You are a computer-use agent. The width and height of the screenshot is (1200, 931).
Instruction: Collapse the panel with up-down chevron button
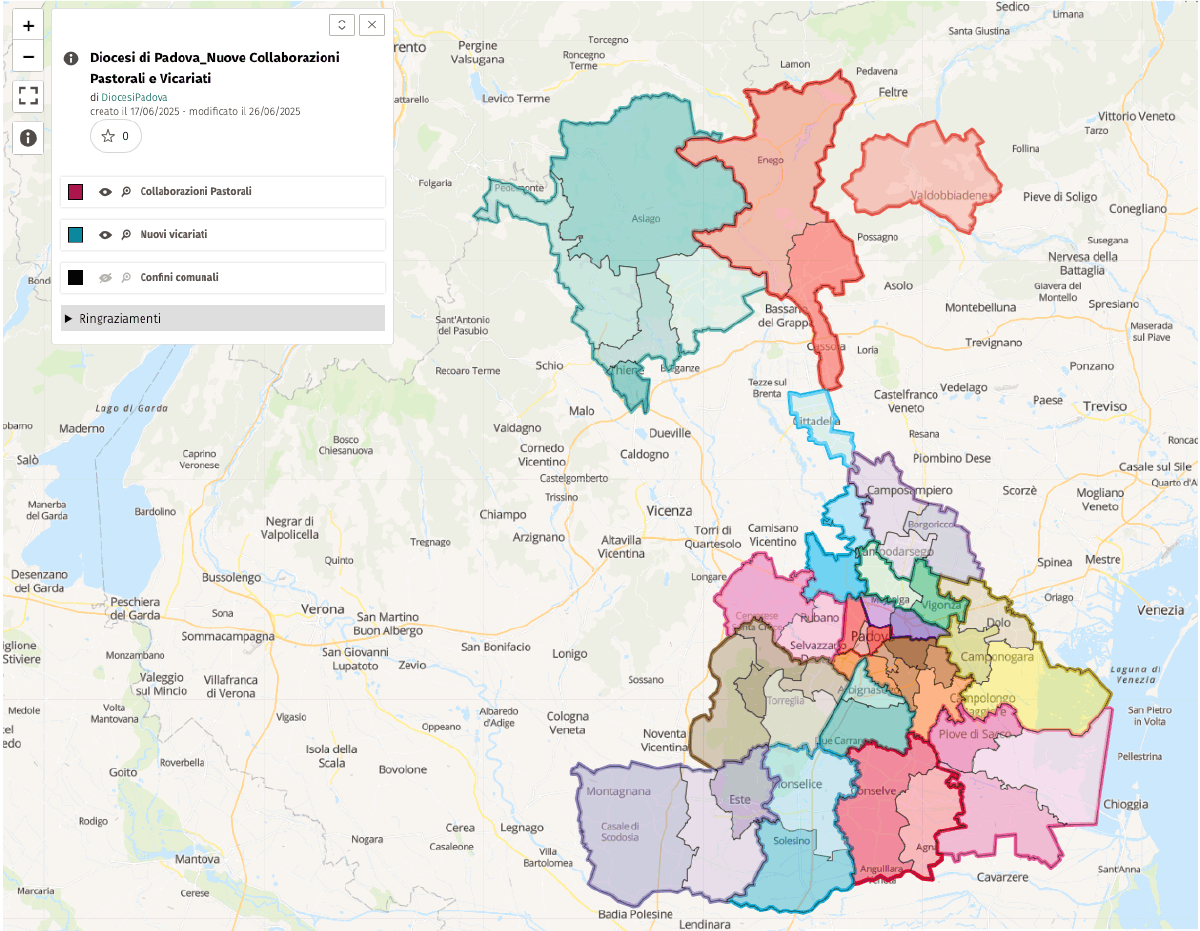[342, 26]
